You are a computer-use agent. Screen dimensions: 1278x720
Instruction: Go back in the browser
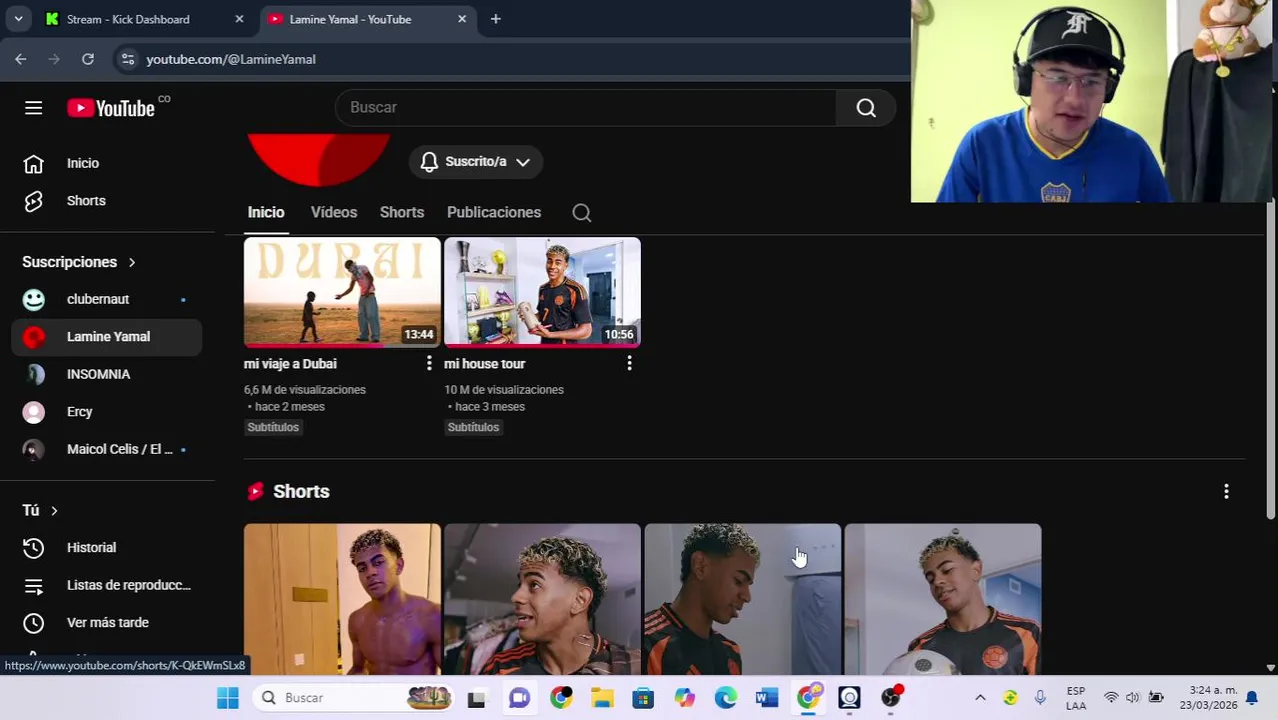click(x=21, y=59)
